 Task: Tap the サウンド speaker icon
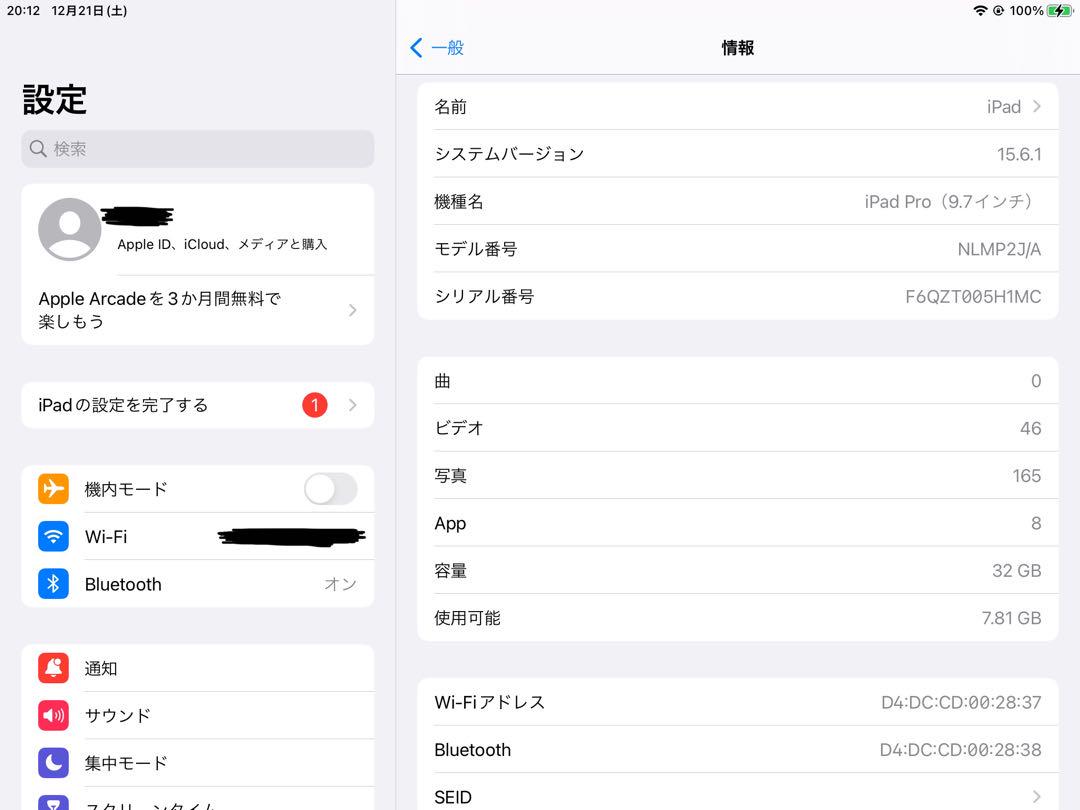click(x=53, y=716)
